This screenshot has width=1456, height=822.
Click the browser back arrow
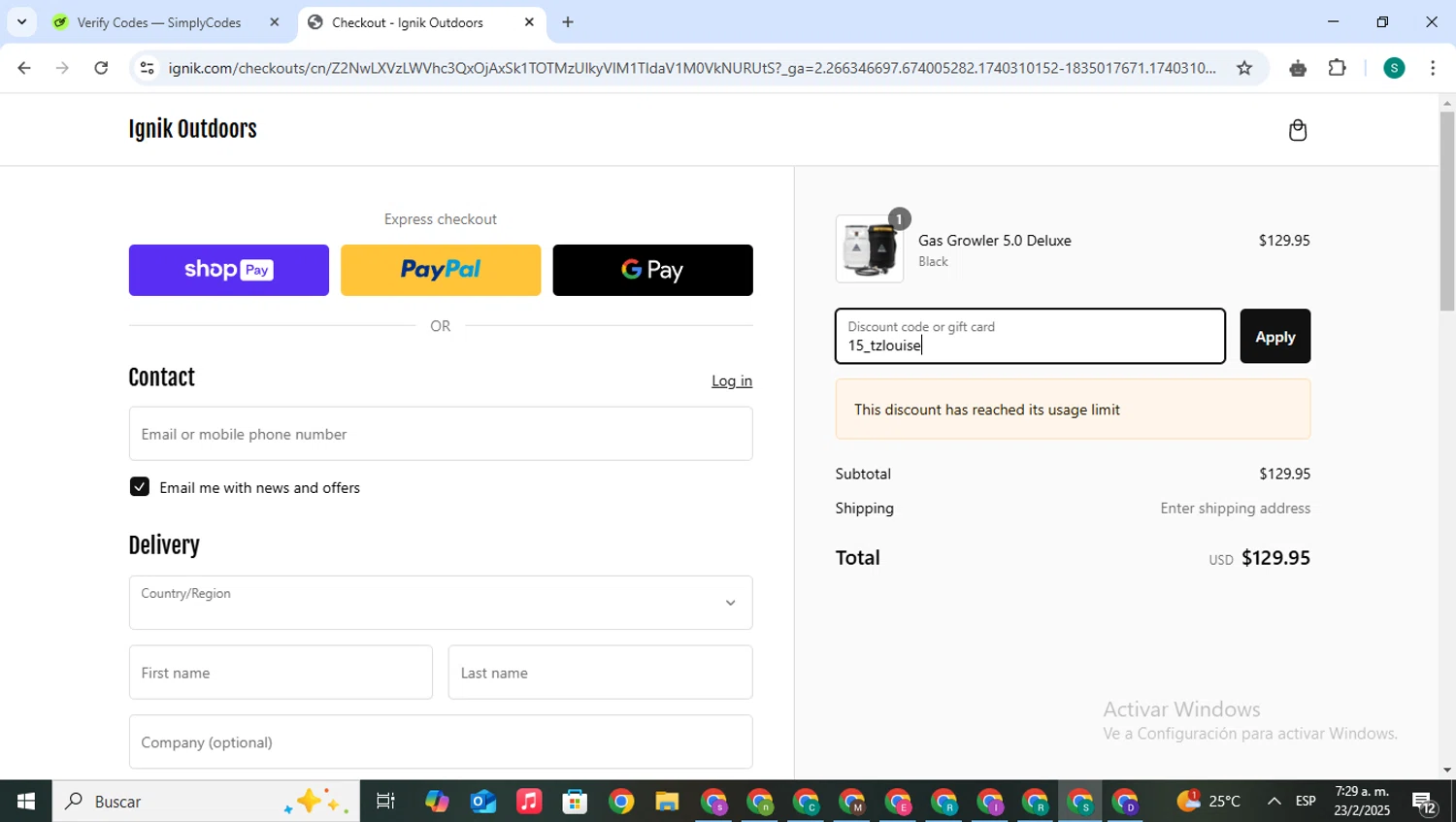[x=24, y=68]
